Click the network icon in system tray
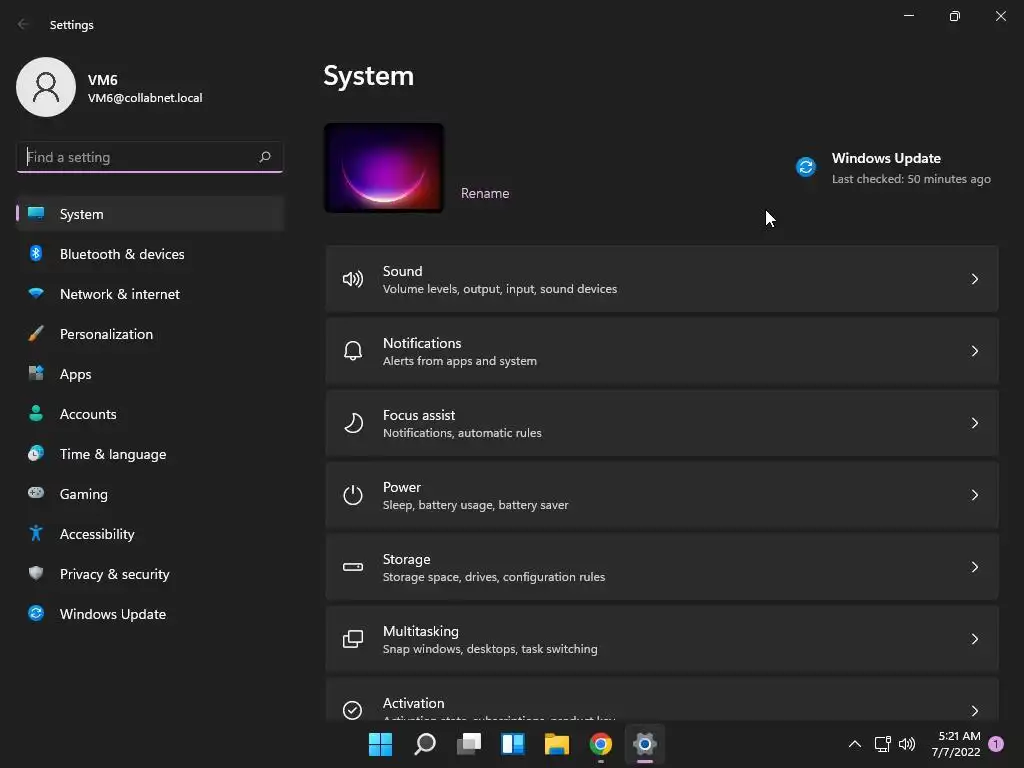The height and width of the screenshot is (768, 1024). pos(882,744)
